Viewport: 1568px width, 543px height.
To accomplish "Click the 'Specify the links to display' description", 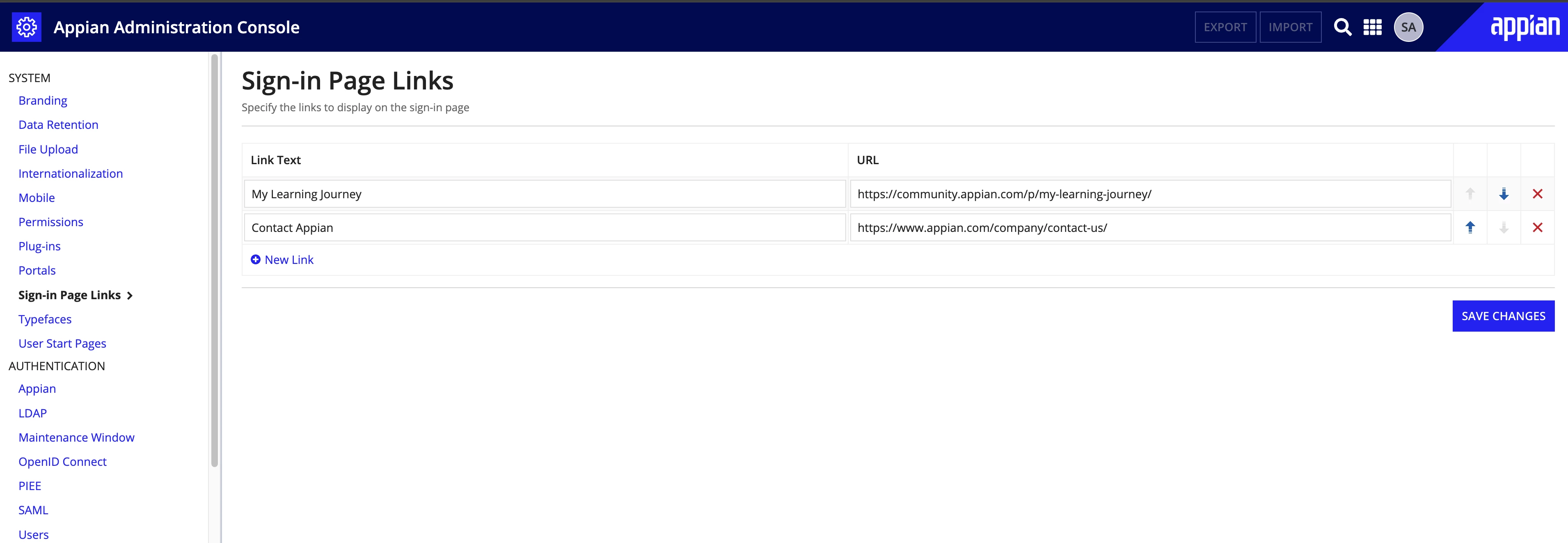I will click(355, 108).
